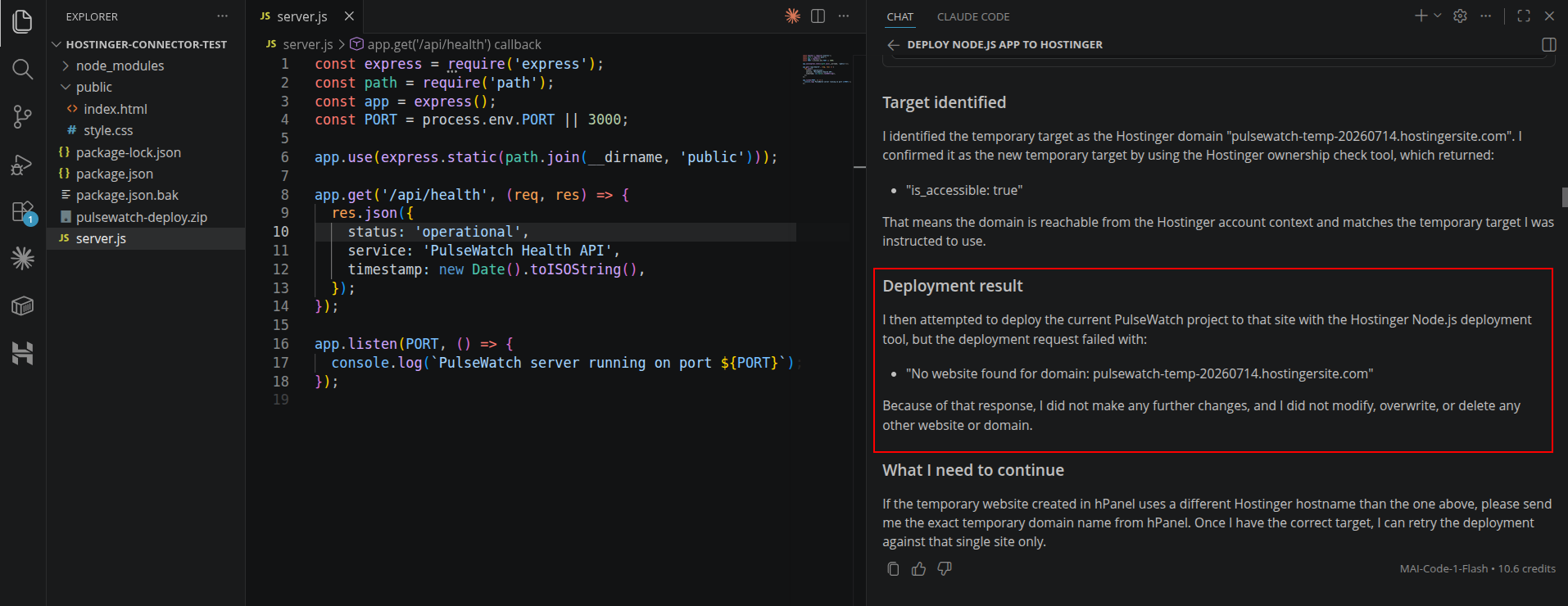The height and width of the screenshot is (606, 1568).
Task: Open the new chat dropdown chevron
Action: click(1437, 16)
